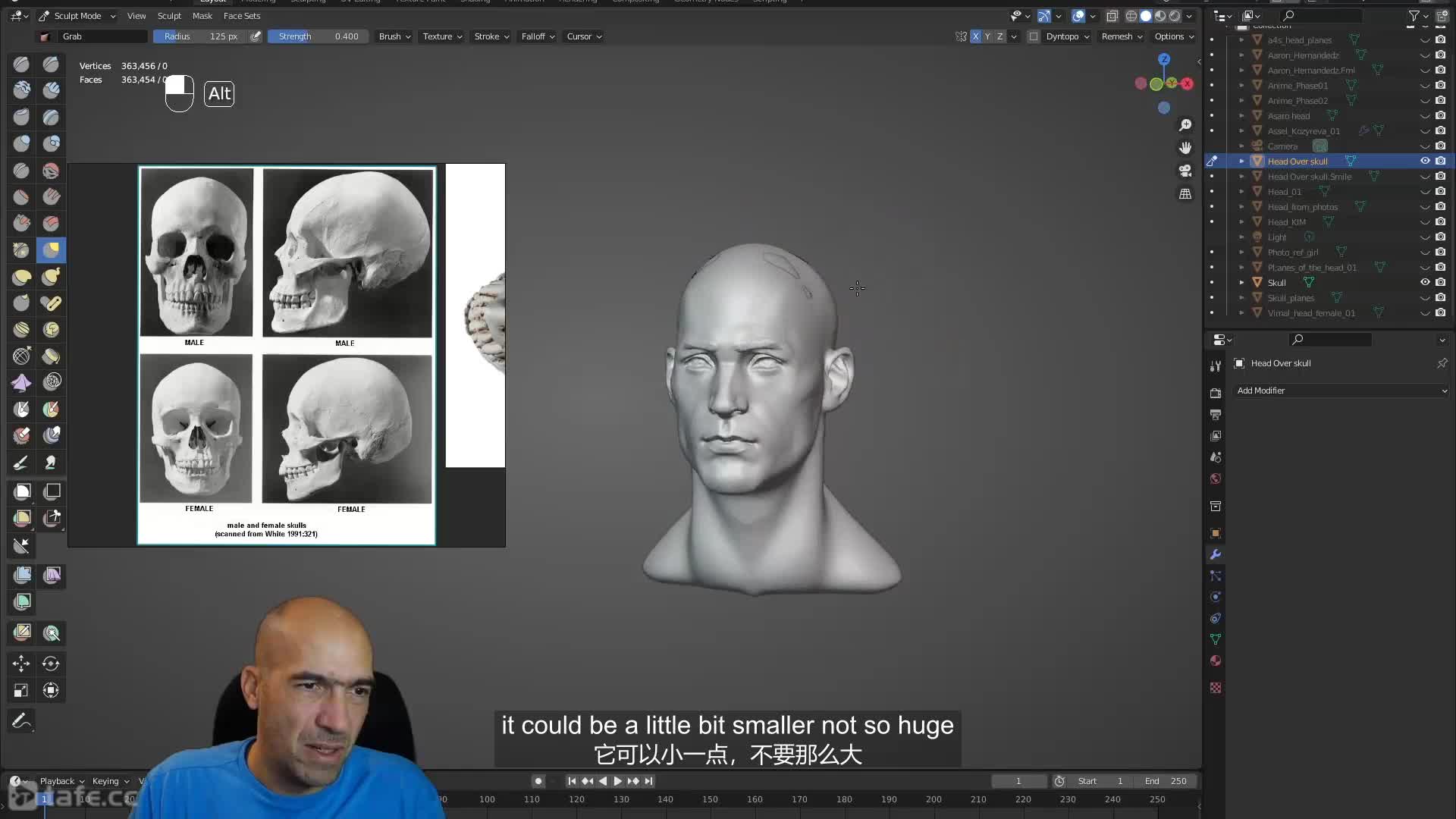Viewport: 1456px width, 819px height.
Task: Open the Sculpt menu
Action: [x=169, y=16]
